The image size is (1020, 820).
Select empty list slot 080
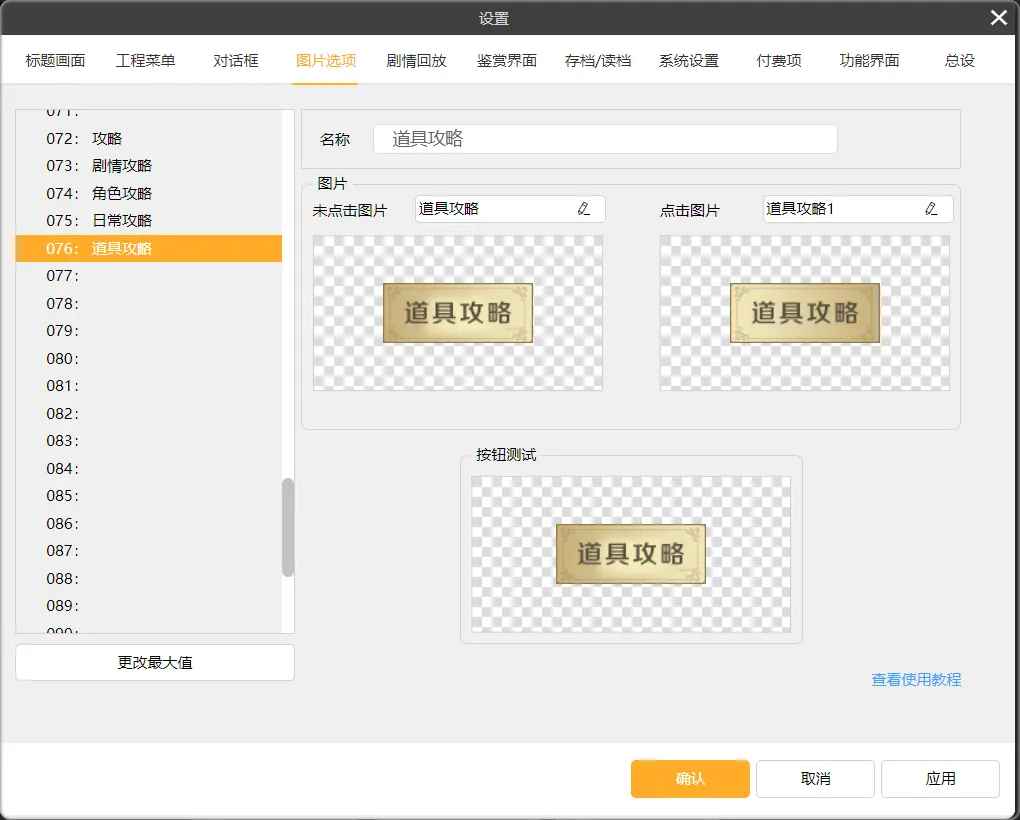pyautogui.click(x=149, y=358)
